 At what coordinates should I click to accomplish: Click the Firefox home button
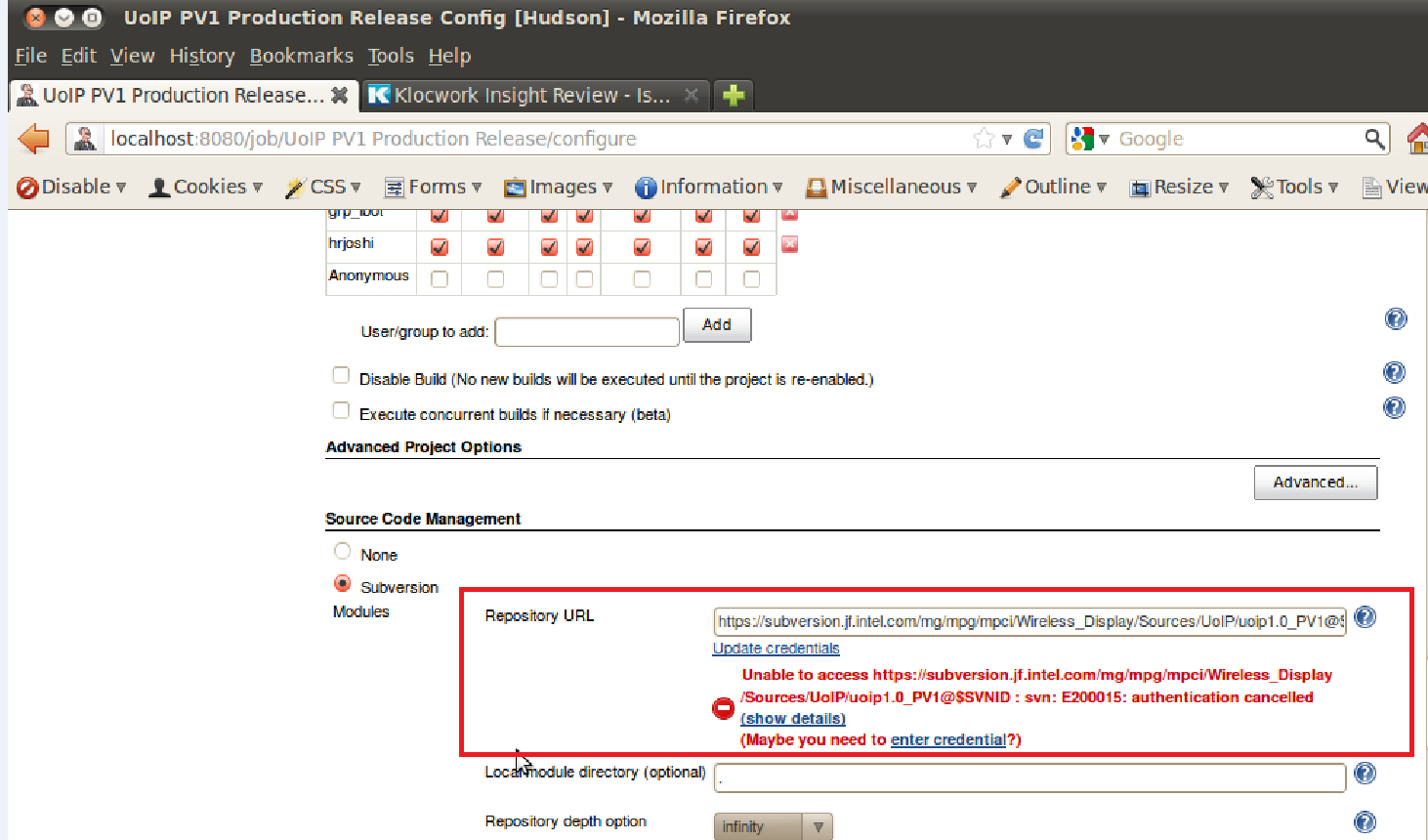click(1417, 139)
